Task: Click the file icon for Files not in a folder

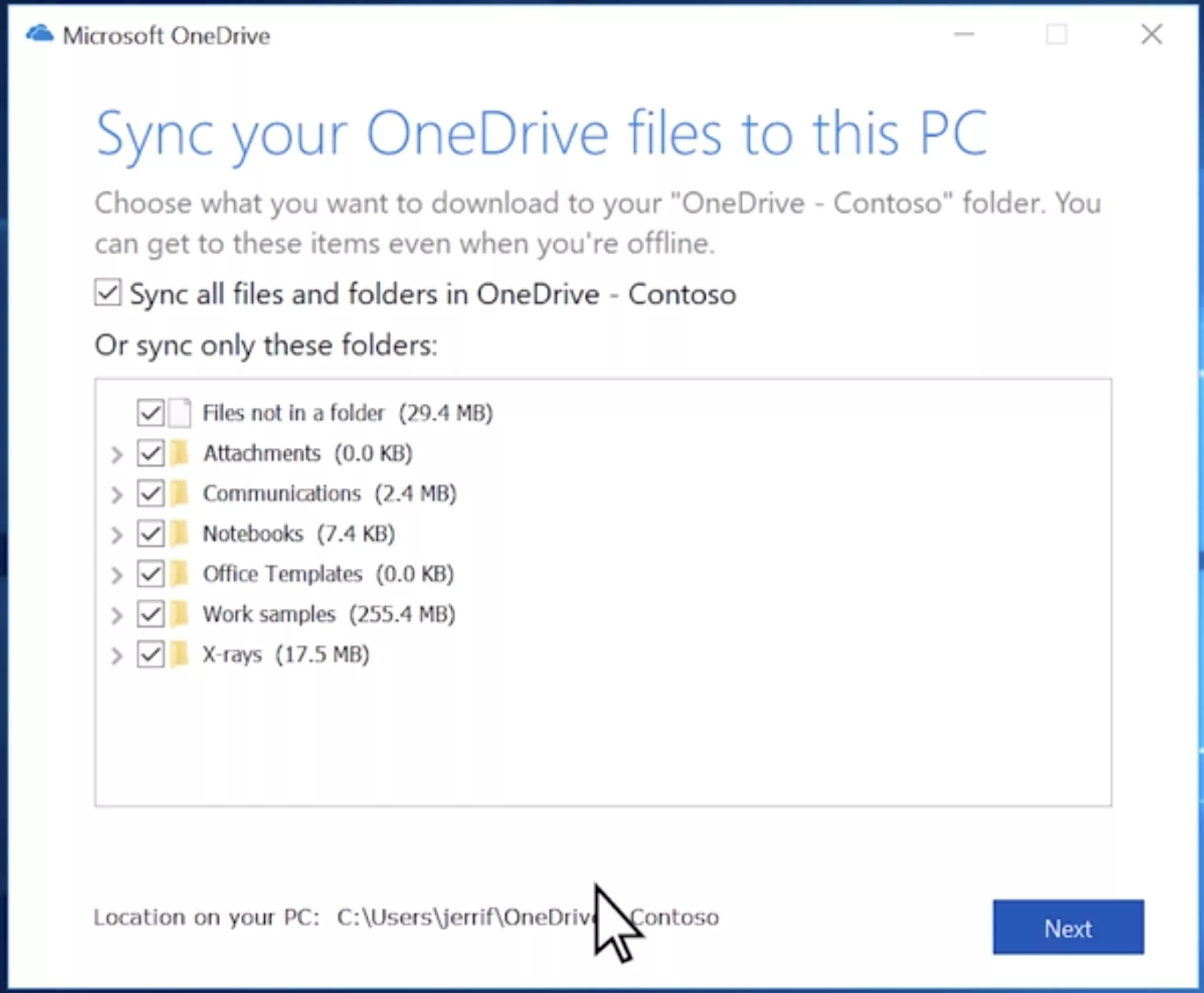Action: tap(180, 413)
